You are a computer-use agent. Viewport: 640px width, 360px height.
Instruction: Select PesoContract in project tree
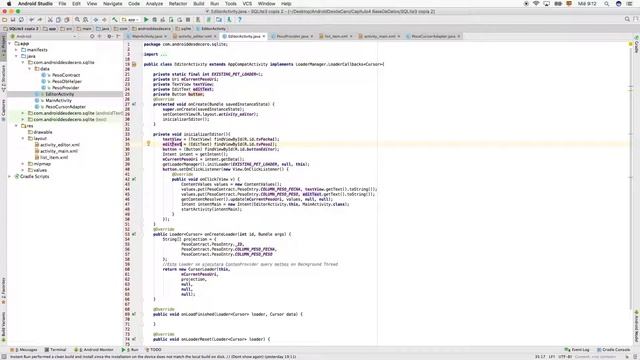click(x=66, y=75)
